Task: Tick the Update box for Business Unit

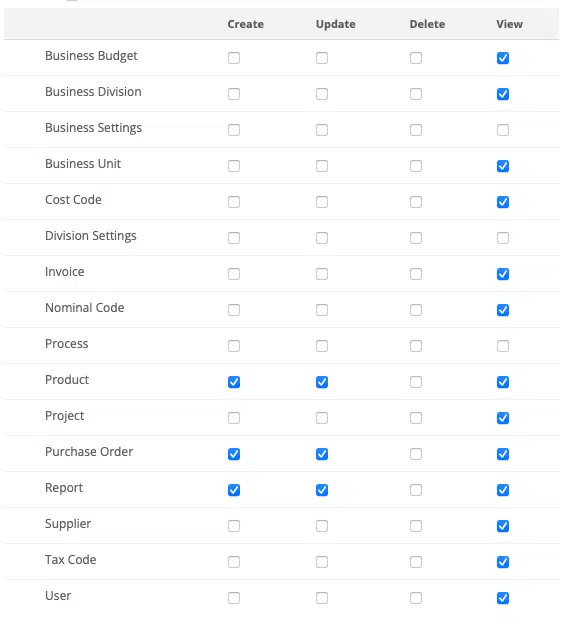Action: pyautogui.click(x=322, y=166)
